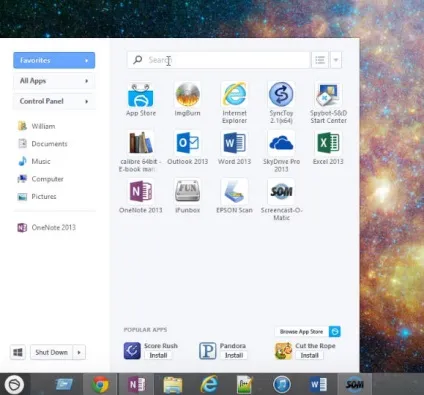This screenshot has height=395, width=424.
Task: Expand the Control Panel arrow
Action: [86, 101]
